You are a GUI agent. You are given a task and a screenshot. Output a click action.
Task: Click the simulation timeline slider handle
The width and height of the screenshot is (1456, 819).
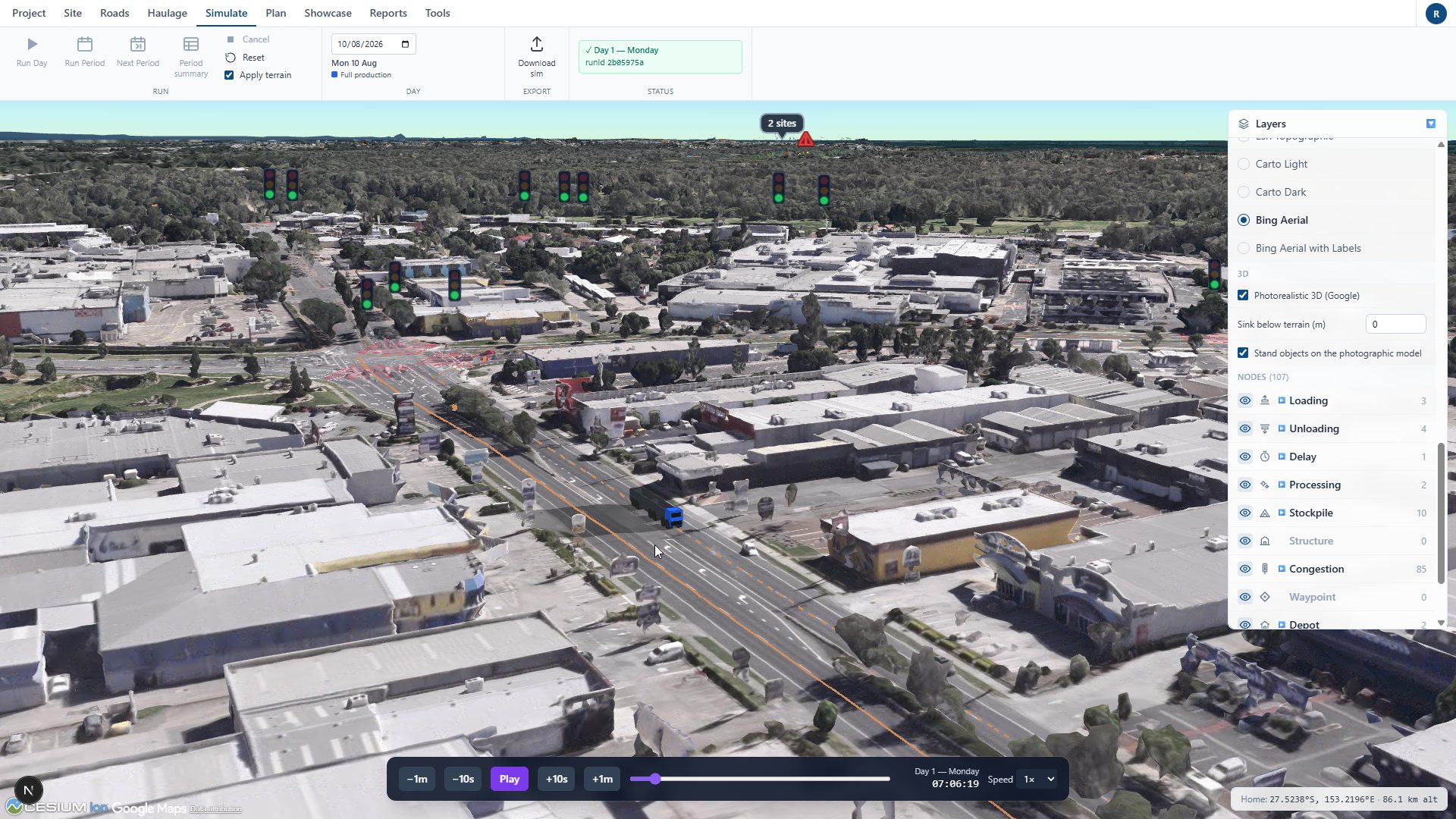(x=655, y=779)
